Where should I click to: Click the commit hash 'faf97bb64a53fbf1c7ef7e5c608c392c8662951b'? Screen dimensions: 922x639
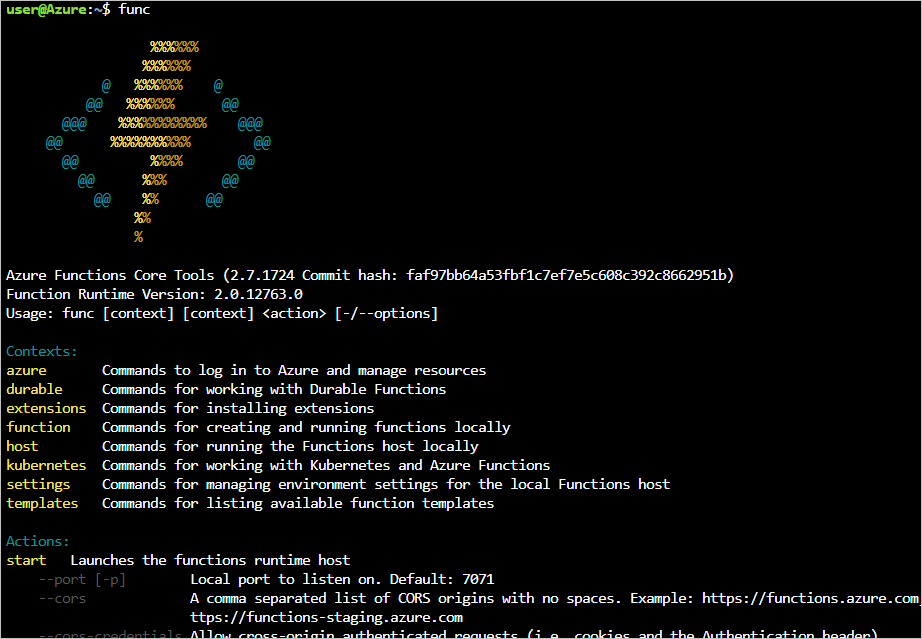click(566, 275)
